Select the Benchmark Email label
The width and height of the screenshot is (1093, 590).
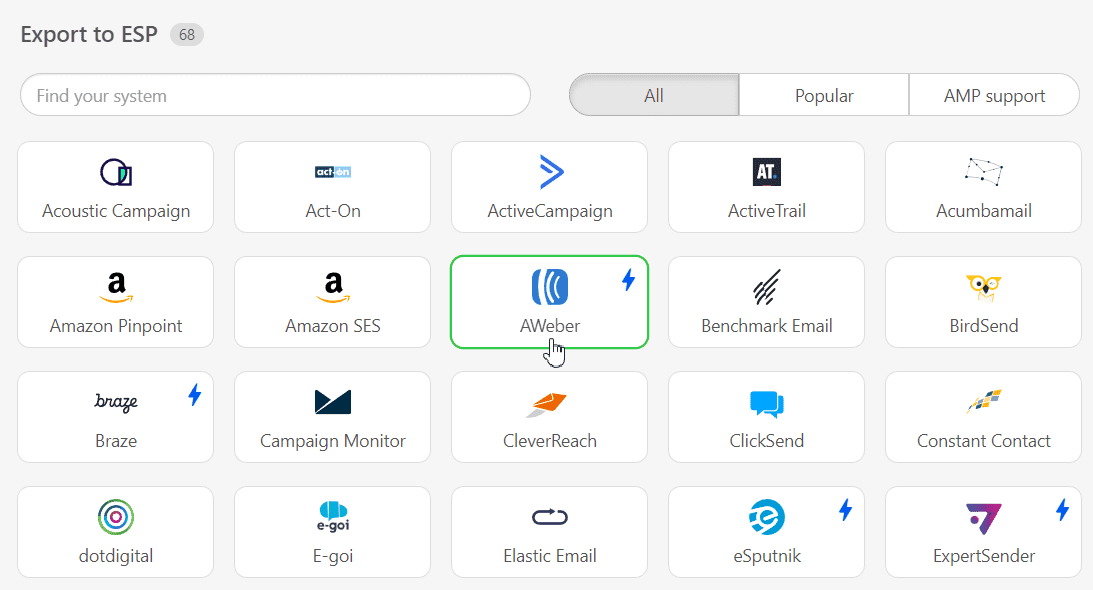767,326
